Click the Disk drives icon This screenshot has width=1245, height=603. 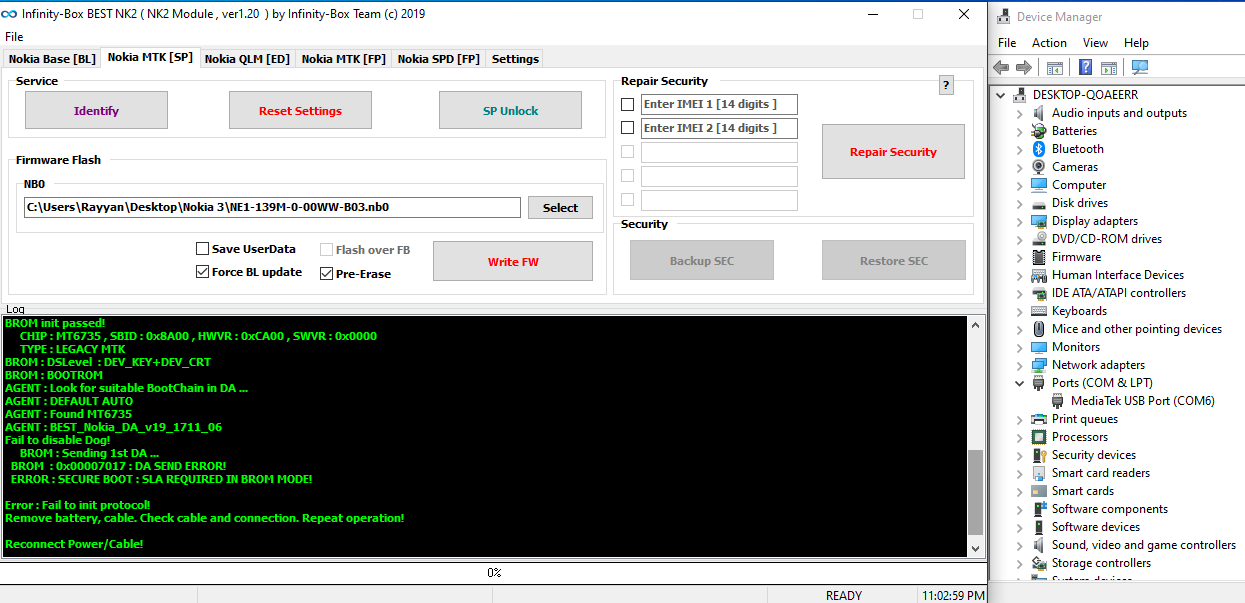tap(1039, 203)
